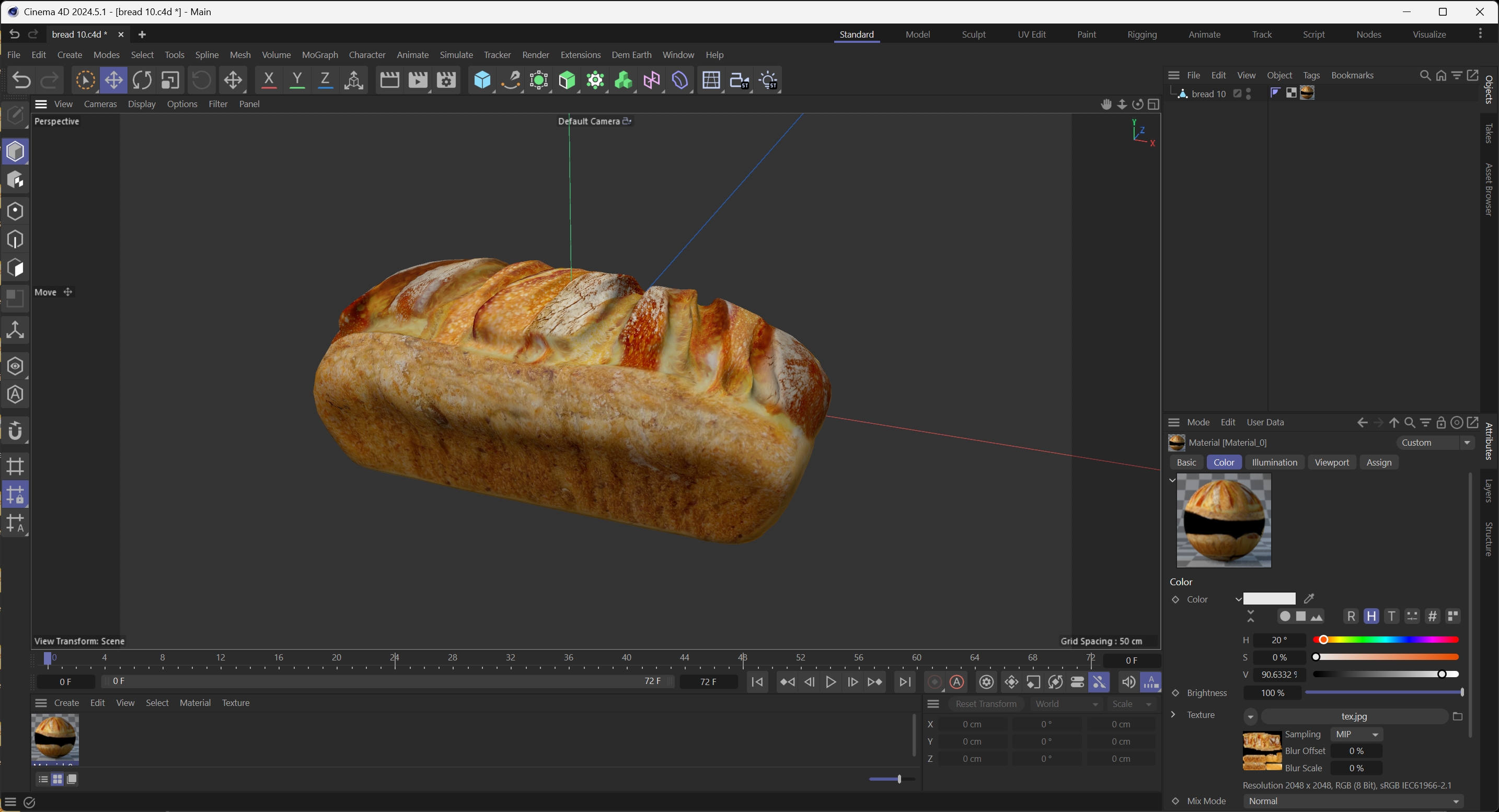The width and height of the screenshot is (1499, 812).
Task: Toggle Autokeying button
Action: 957,682
